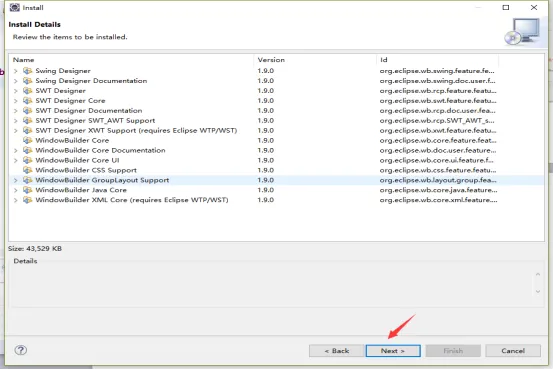Expand the WindowBuilder Java Core row

pyautogui.click(x=16, y=190)
